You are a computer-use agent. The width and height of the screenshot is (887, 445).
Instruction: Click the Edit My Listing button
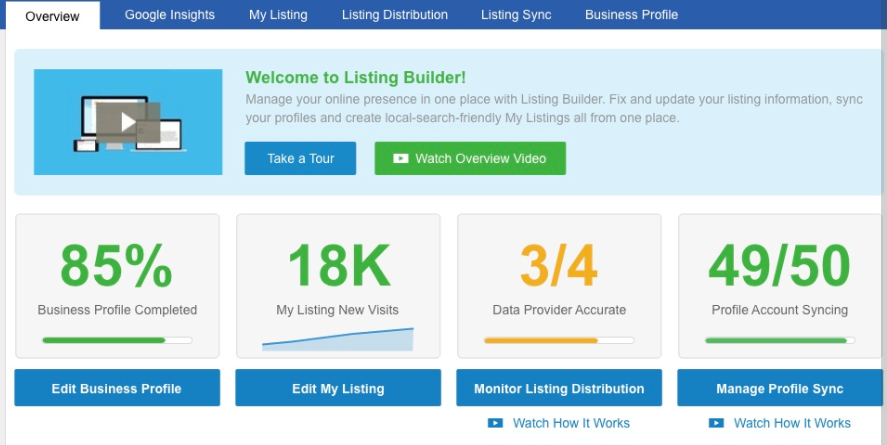(338, 388)
